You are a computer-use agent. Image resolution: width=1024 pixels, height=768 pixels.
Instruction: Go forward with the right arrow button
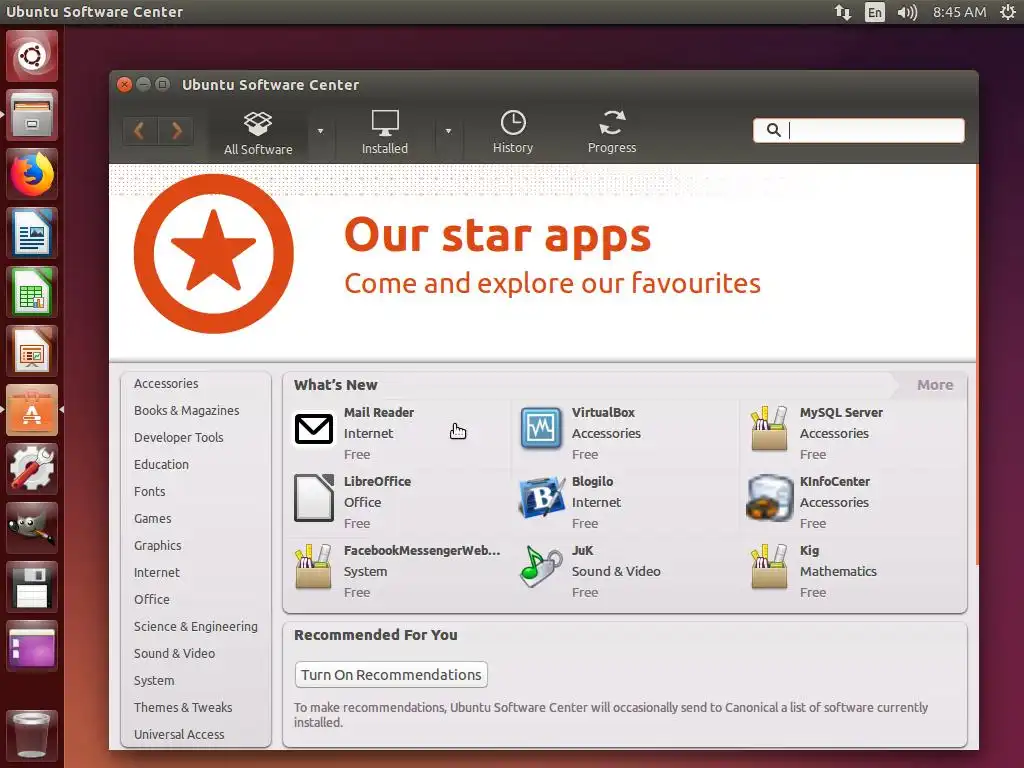[x=176, y=131]
